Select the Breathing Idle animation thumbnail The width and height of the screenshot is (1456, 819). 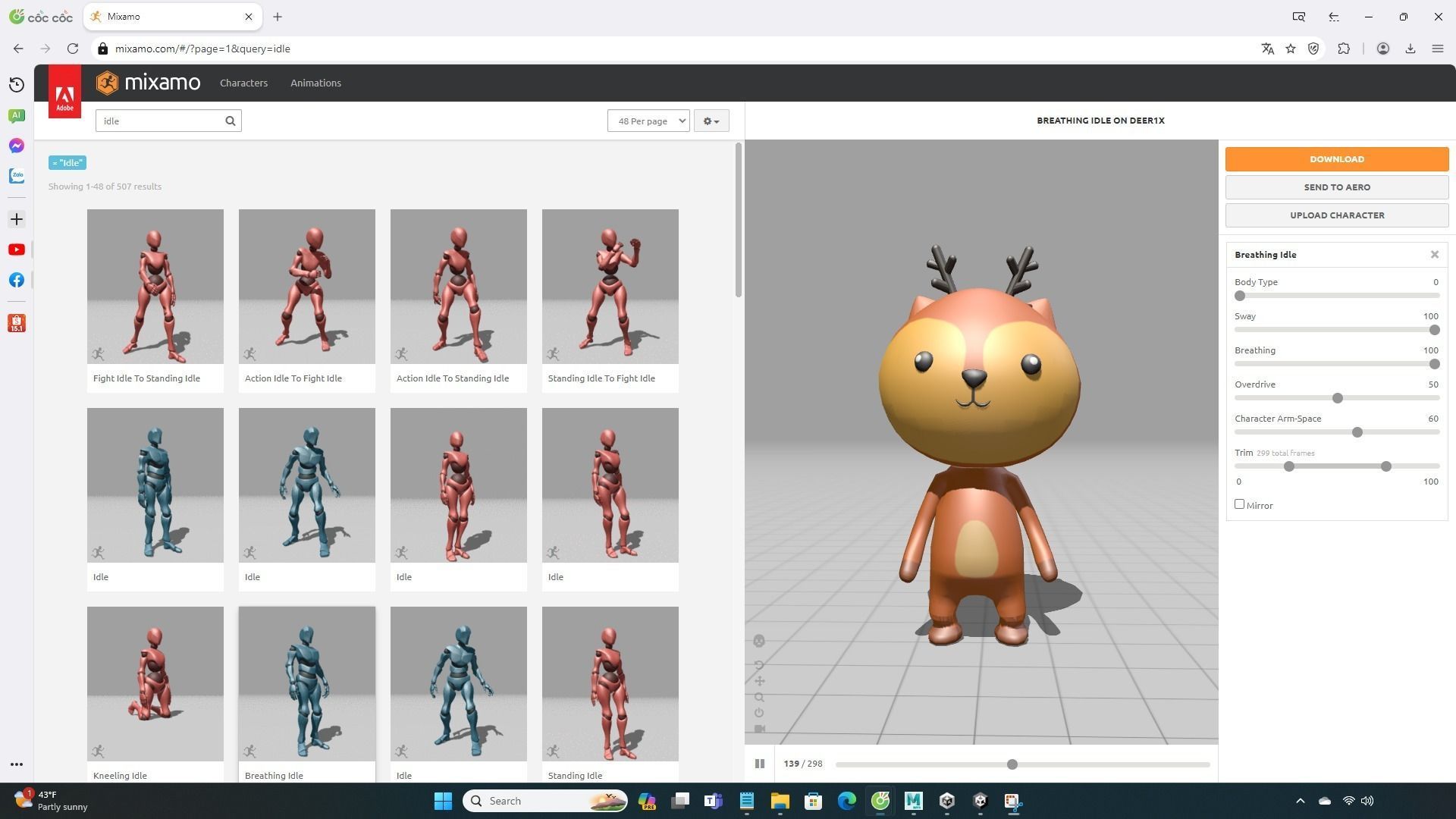tap(307, 684)
